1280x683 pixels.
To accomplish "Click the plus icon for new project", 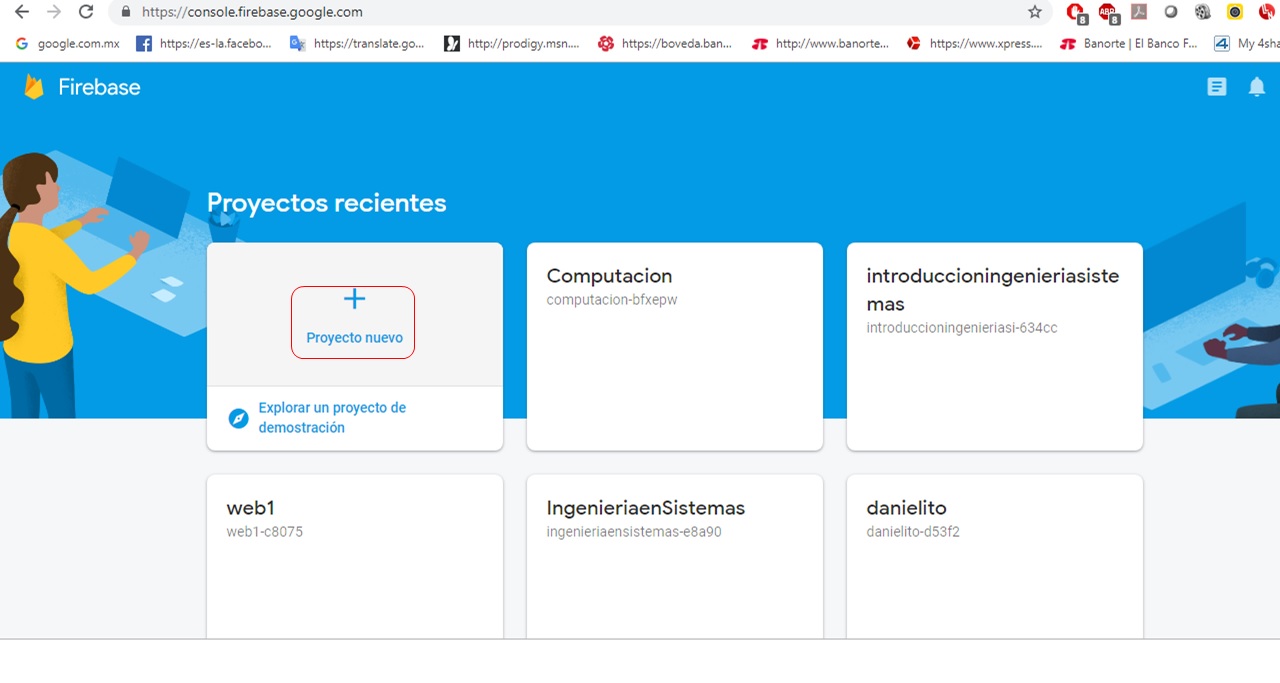I will pos(354,299).
